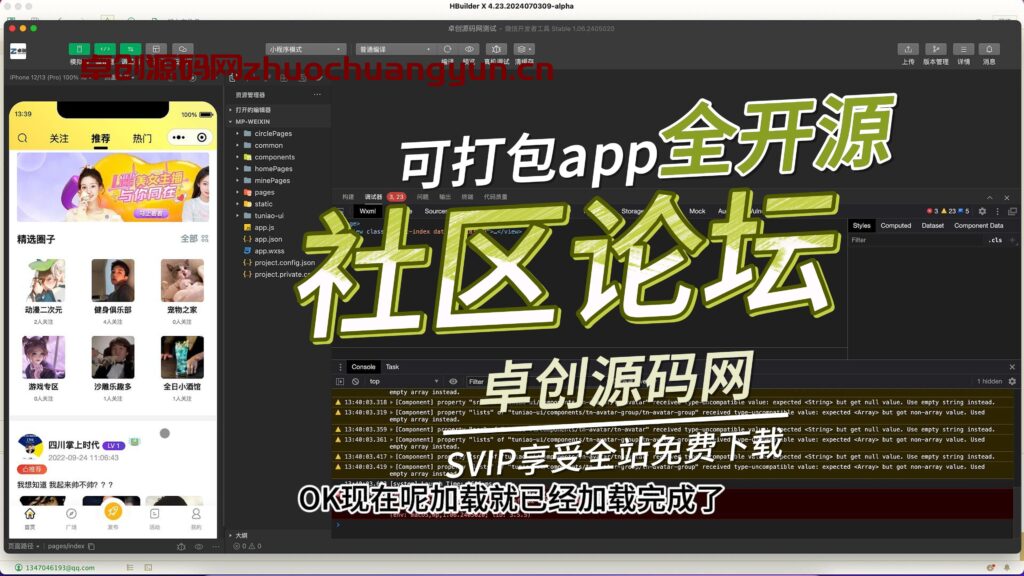
Task: Switch to the 热门 tab in simulator
Action: (142, 138)
